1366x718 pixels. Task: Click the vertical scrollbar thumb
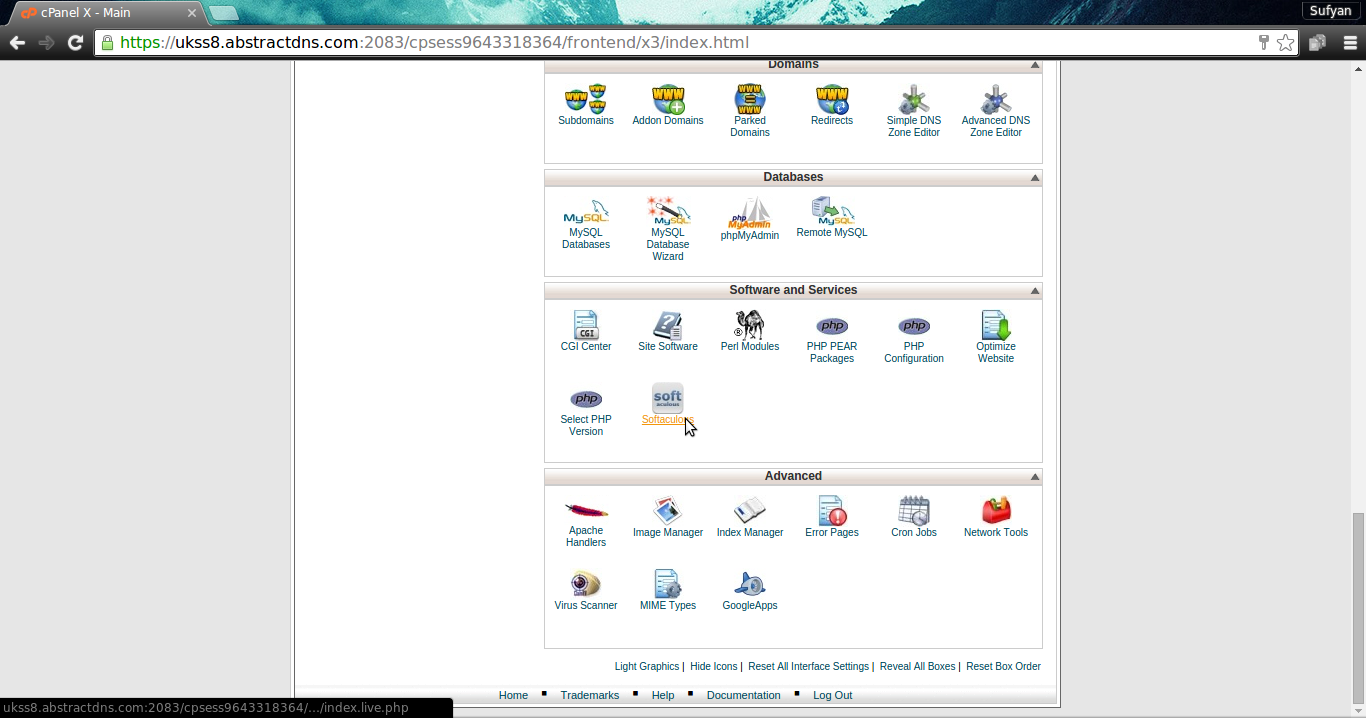coord(1358,608)
